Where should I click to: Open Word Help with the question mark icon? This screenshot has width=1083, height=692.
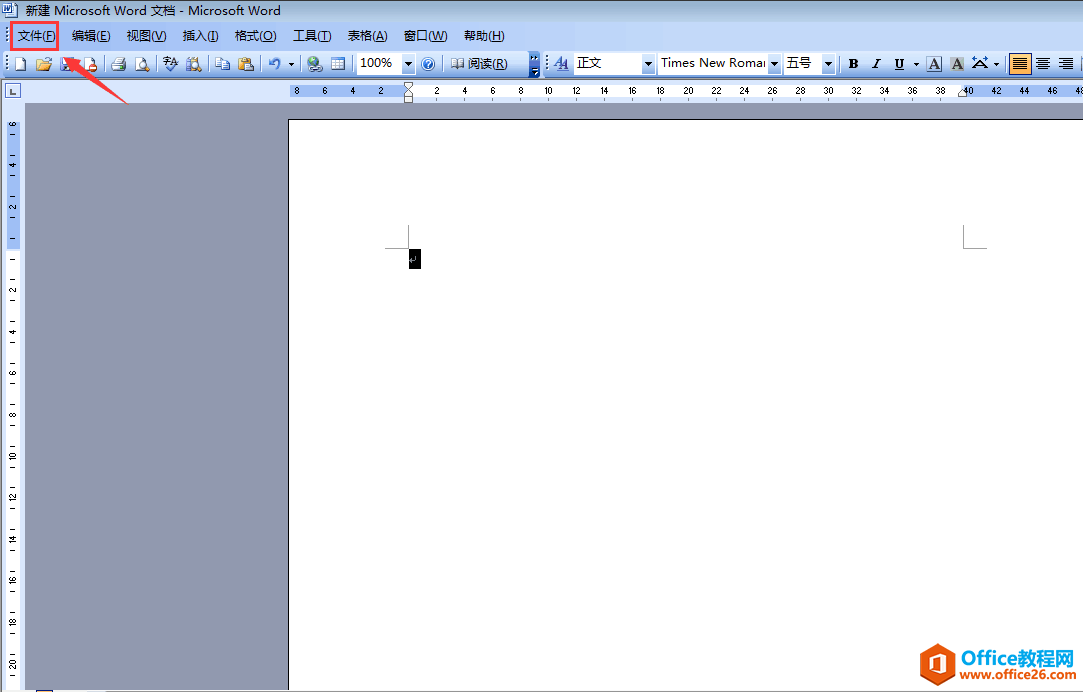428,64
